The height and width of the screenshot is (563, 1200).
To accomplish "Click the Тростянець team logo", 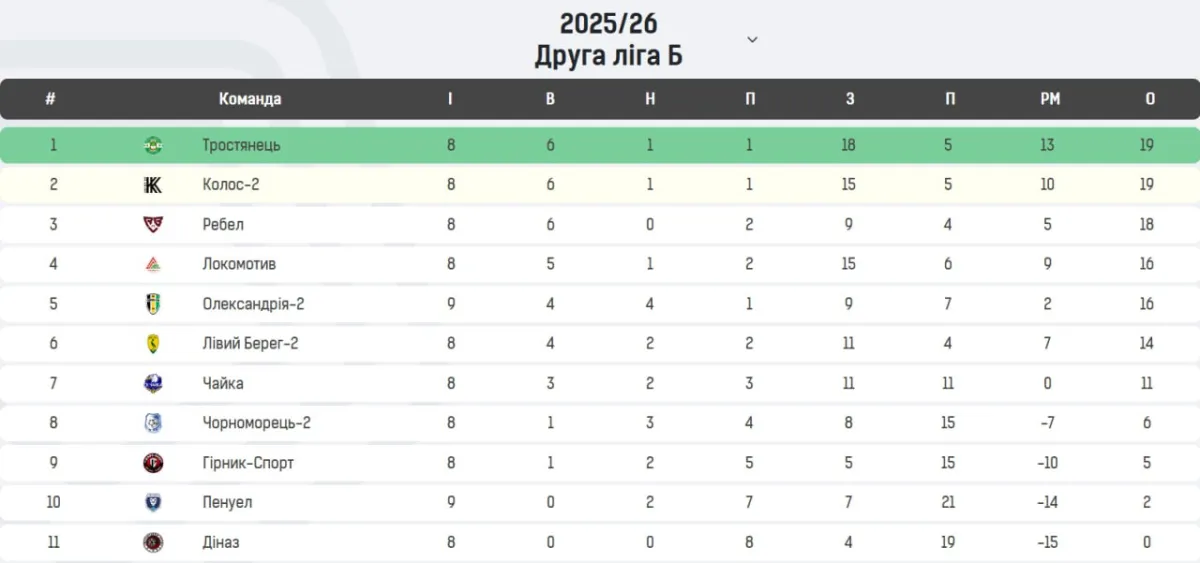I will coord(153,145).
